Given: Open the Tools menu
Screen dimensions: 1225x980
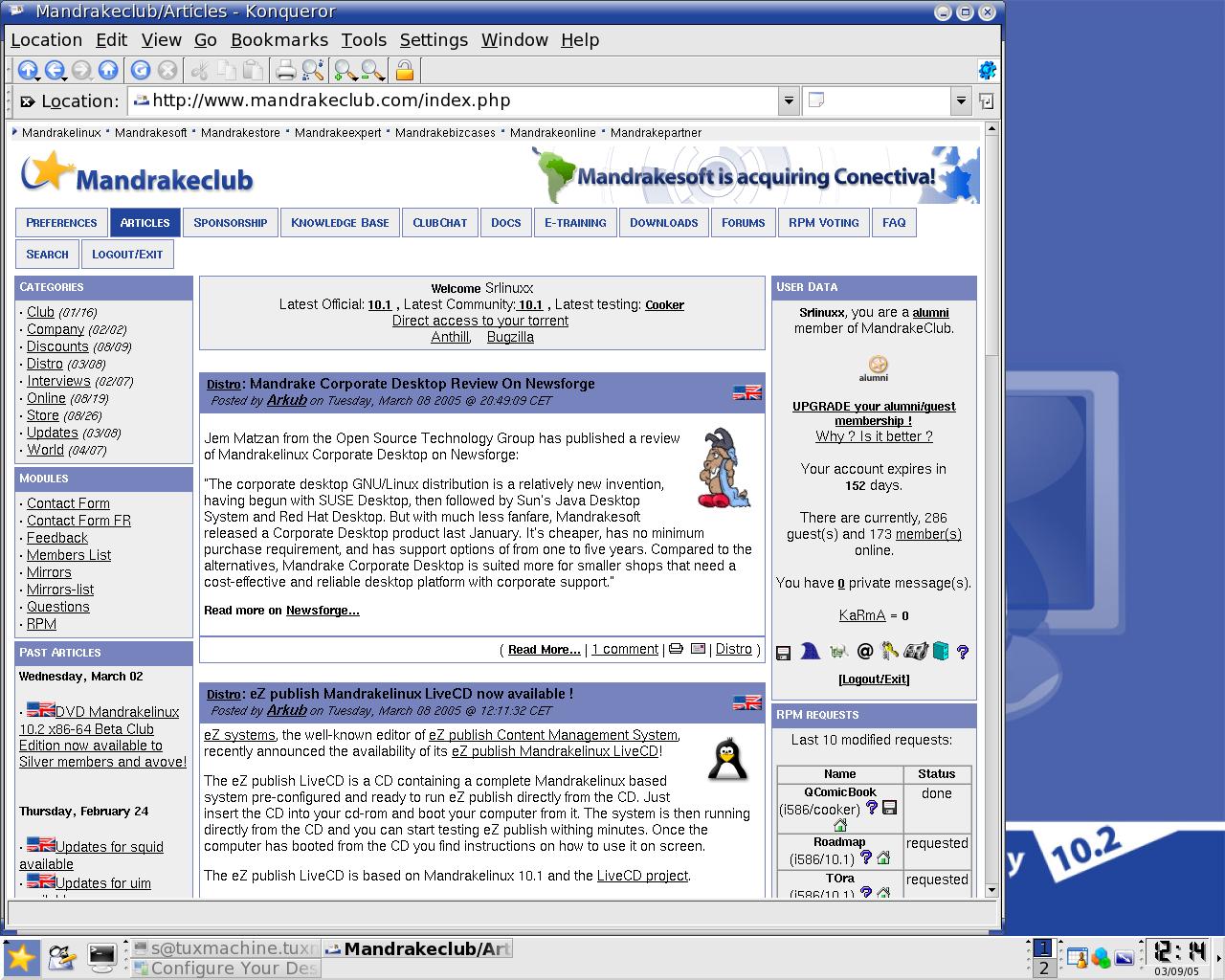Looking at the screenshot, I should coord(364,40).
